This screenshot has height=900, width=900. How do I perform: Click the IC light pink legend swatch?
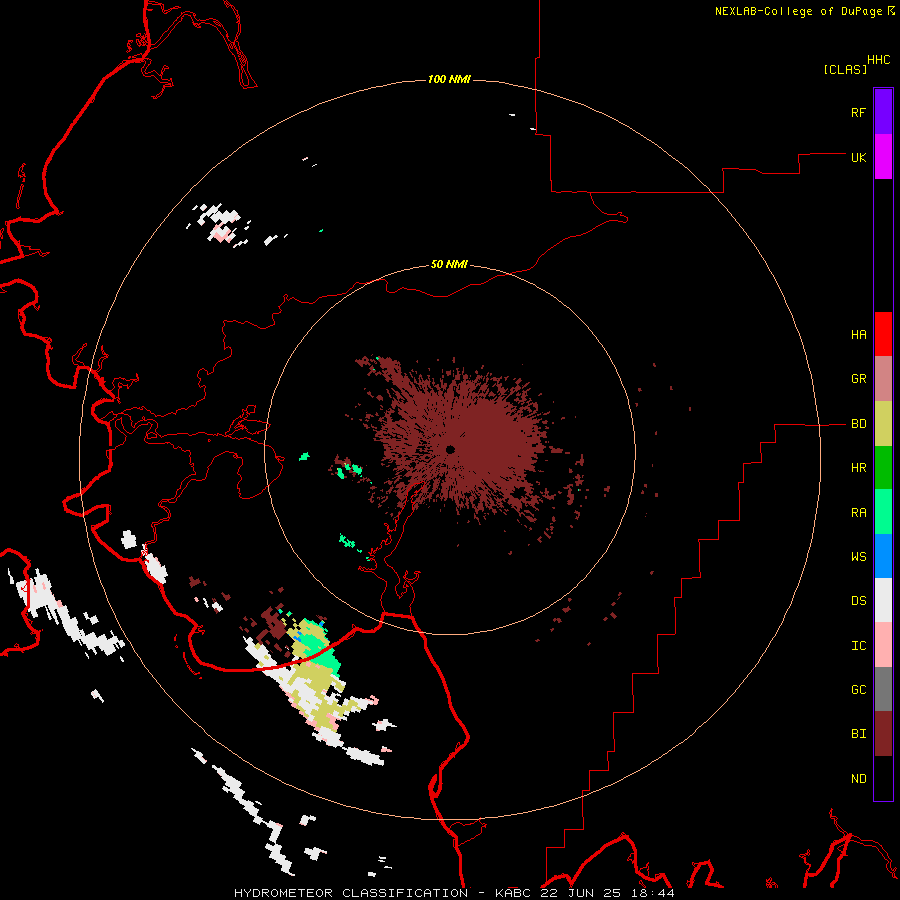click(883, 645)
